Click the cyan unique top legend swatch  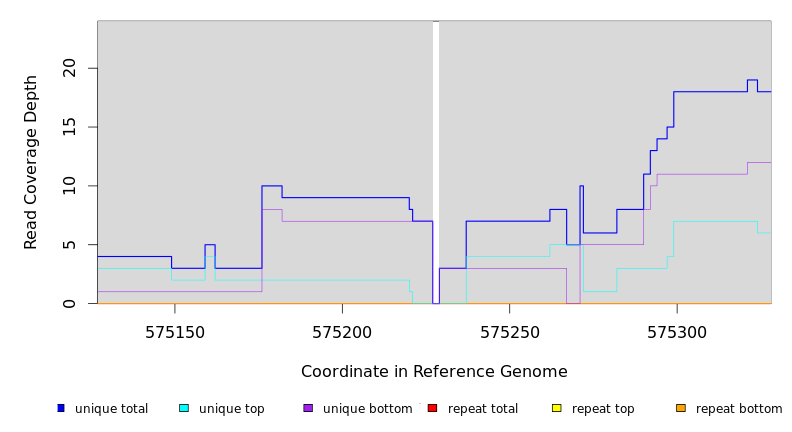[184, 408]
